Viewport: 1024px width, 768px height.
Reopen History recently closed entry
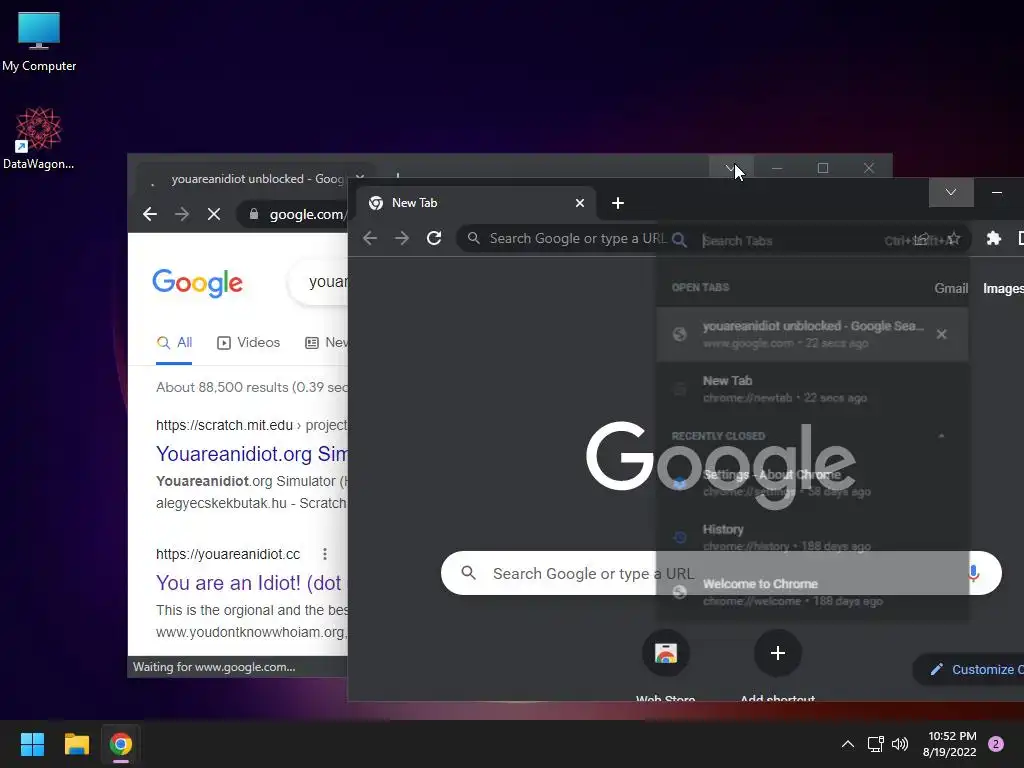click(812, 537)
